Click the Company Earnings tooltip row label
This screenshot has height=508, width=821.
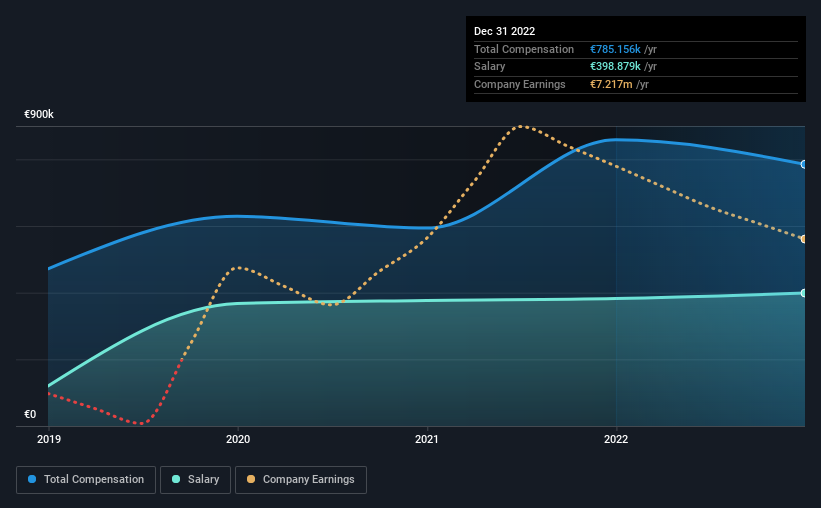[519, 84]
